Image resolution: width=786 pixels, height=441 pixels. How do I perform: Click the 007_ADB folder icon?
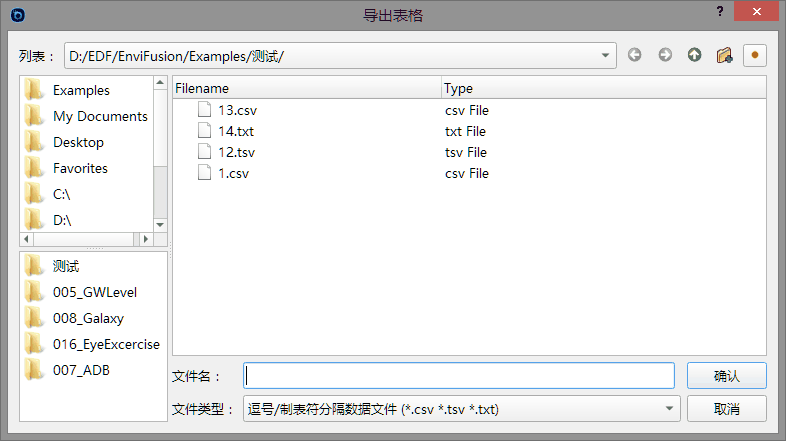(34, 370)
